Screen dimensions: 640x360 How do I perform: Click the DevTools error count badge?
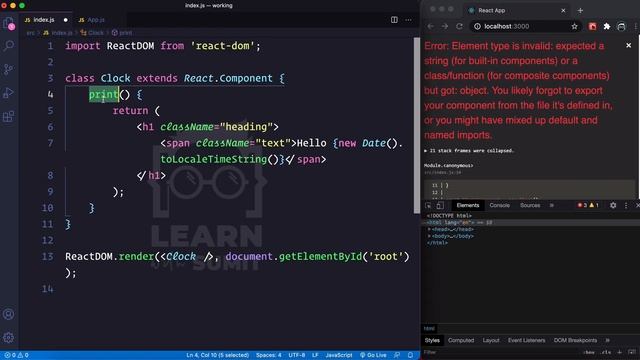pyautogui.click(x=582, y=205)
